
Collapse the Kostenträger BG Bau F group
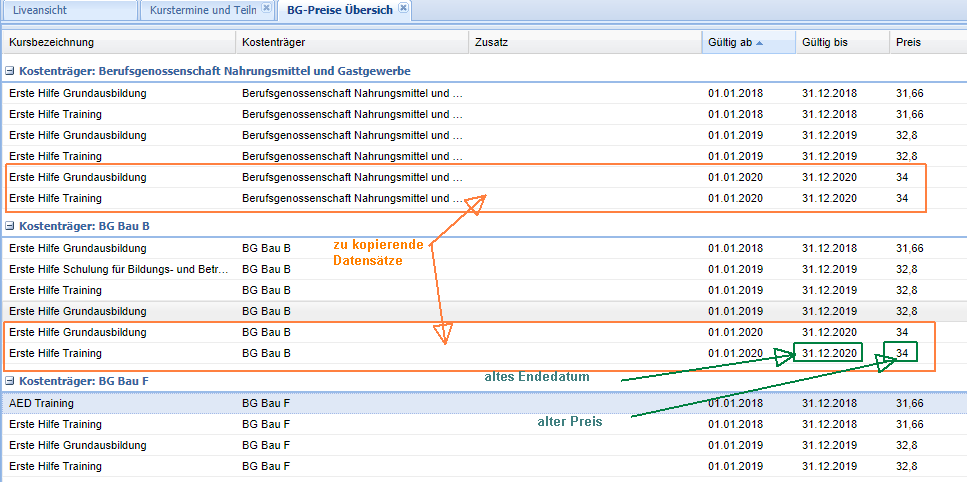click(10, 382)
